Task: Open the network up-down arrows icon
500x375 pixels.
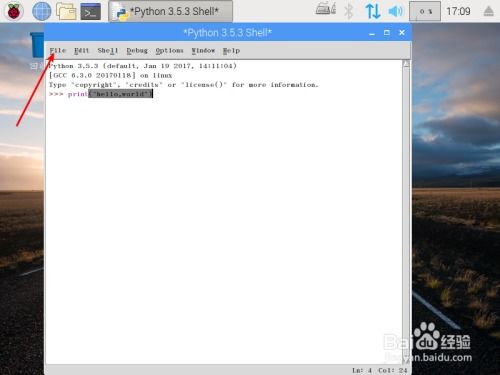Action: pos(373,11)
